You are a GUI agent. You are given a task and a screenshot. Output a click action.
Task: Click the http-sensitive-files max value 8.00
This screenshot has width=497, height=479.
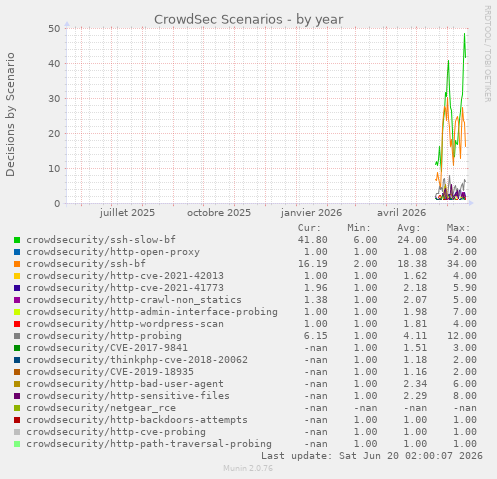[x=465, y=396]
